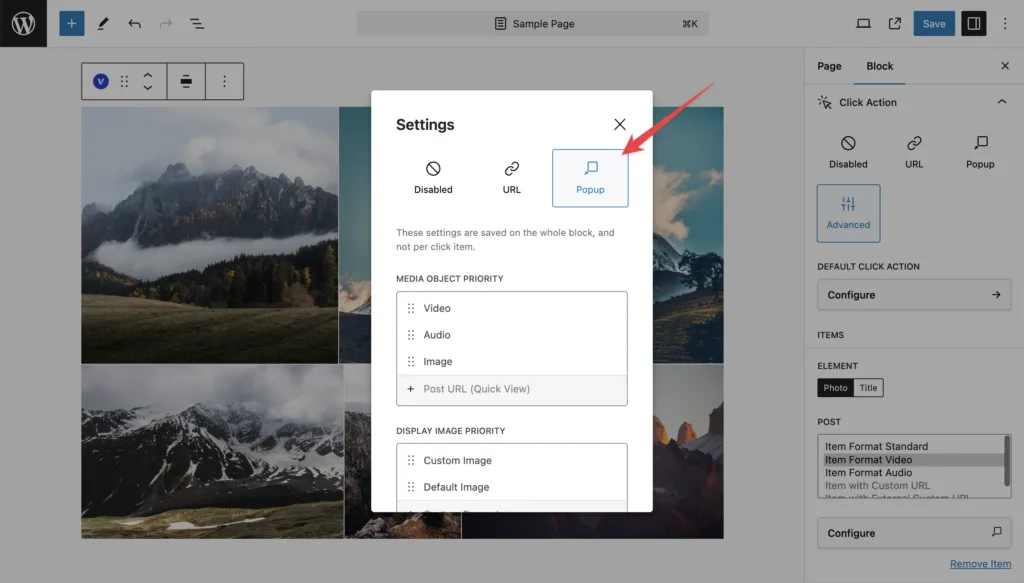View the page in a new tab
This screenshot has height=583, width=1024.
pos(895,24)
